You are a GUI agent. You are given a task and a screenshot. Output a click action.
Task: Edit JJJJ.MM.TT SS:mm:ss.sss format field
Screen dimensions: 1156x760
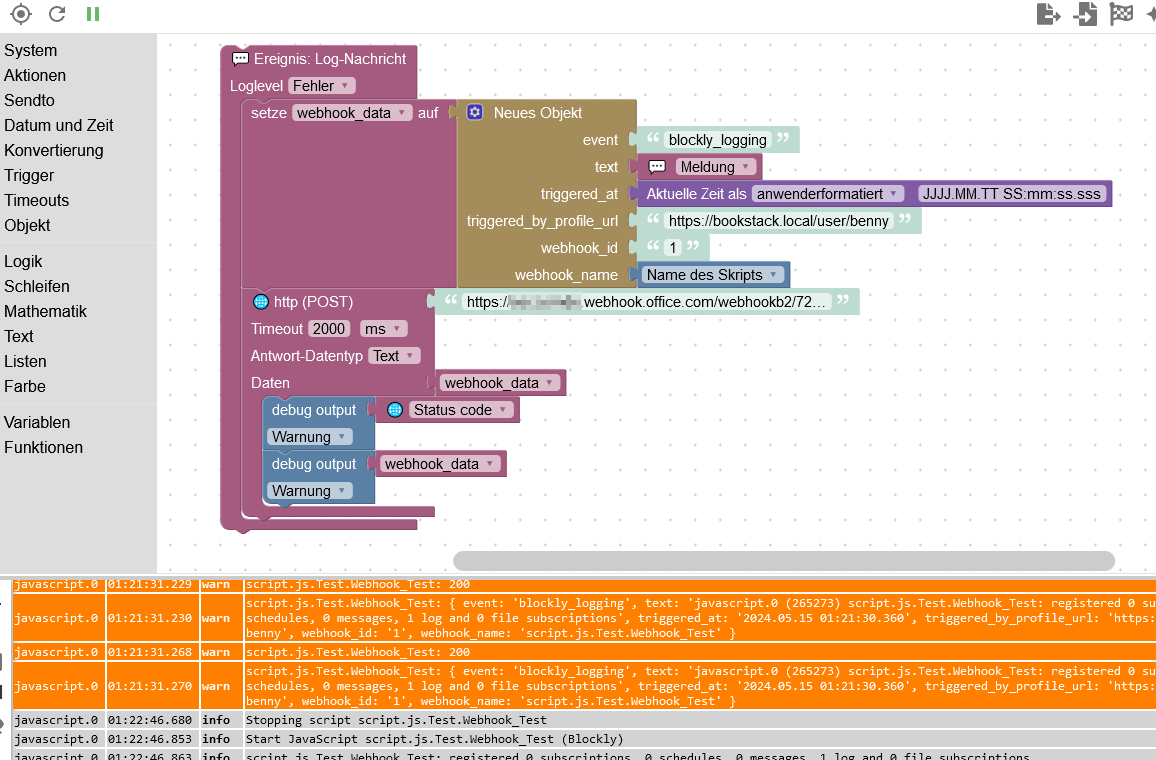tap(1012, 194)
